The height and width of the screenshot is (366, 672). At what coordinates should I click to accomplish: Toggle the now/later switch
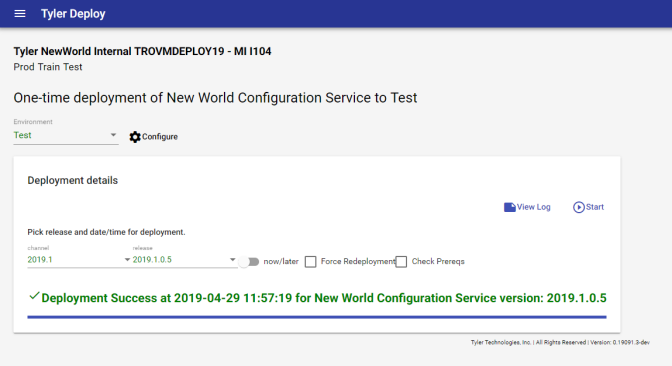[249, 261]
